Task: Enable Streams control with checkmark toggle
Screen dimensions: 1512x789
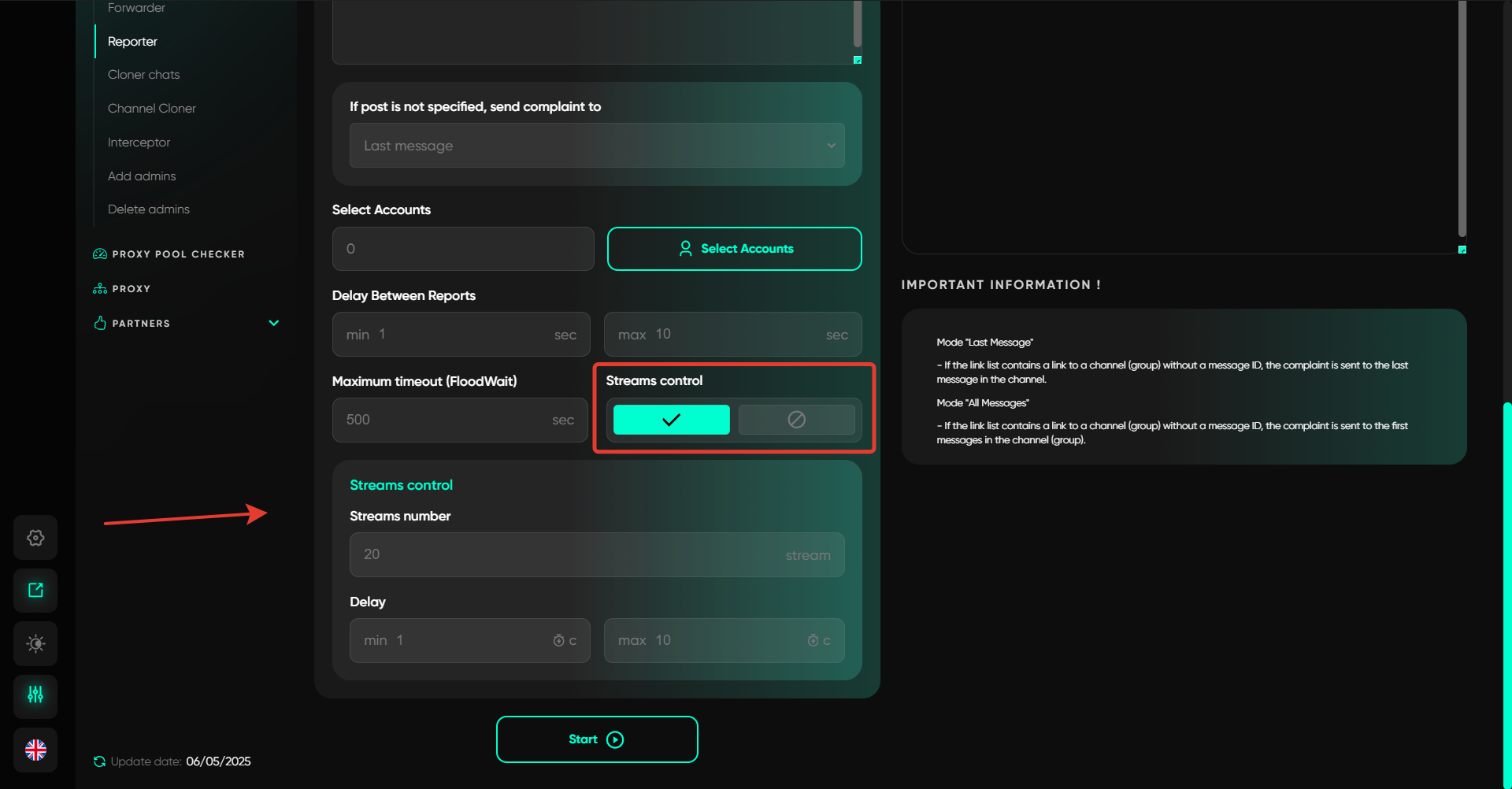Action: point(671,420)
